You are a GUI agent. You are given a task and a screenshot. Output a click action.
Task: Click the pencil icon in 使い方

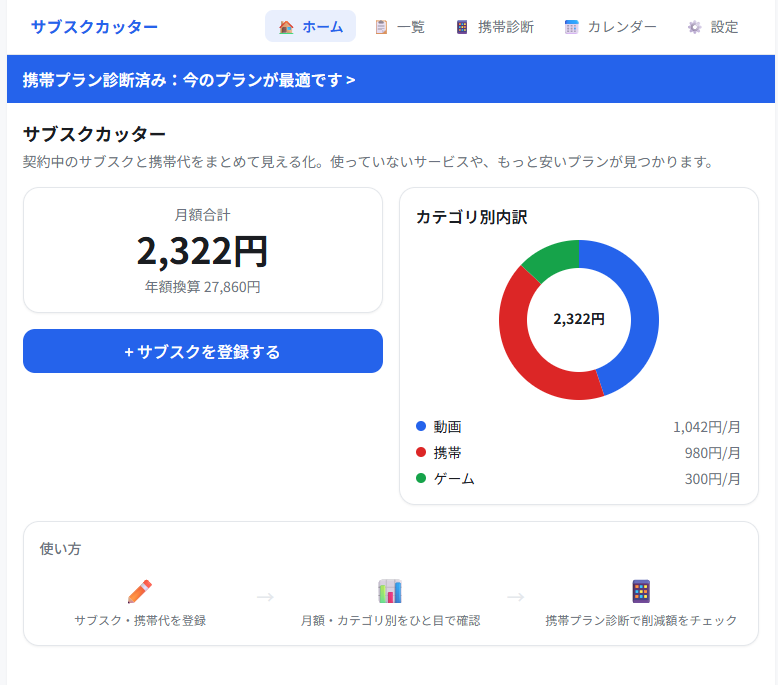pyautogui.click(x=140, y=591)
